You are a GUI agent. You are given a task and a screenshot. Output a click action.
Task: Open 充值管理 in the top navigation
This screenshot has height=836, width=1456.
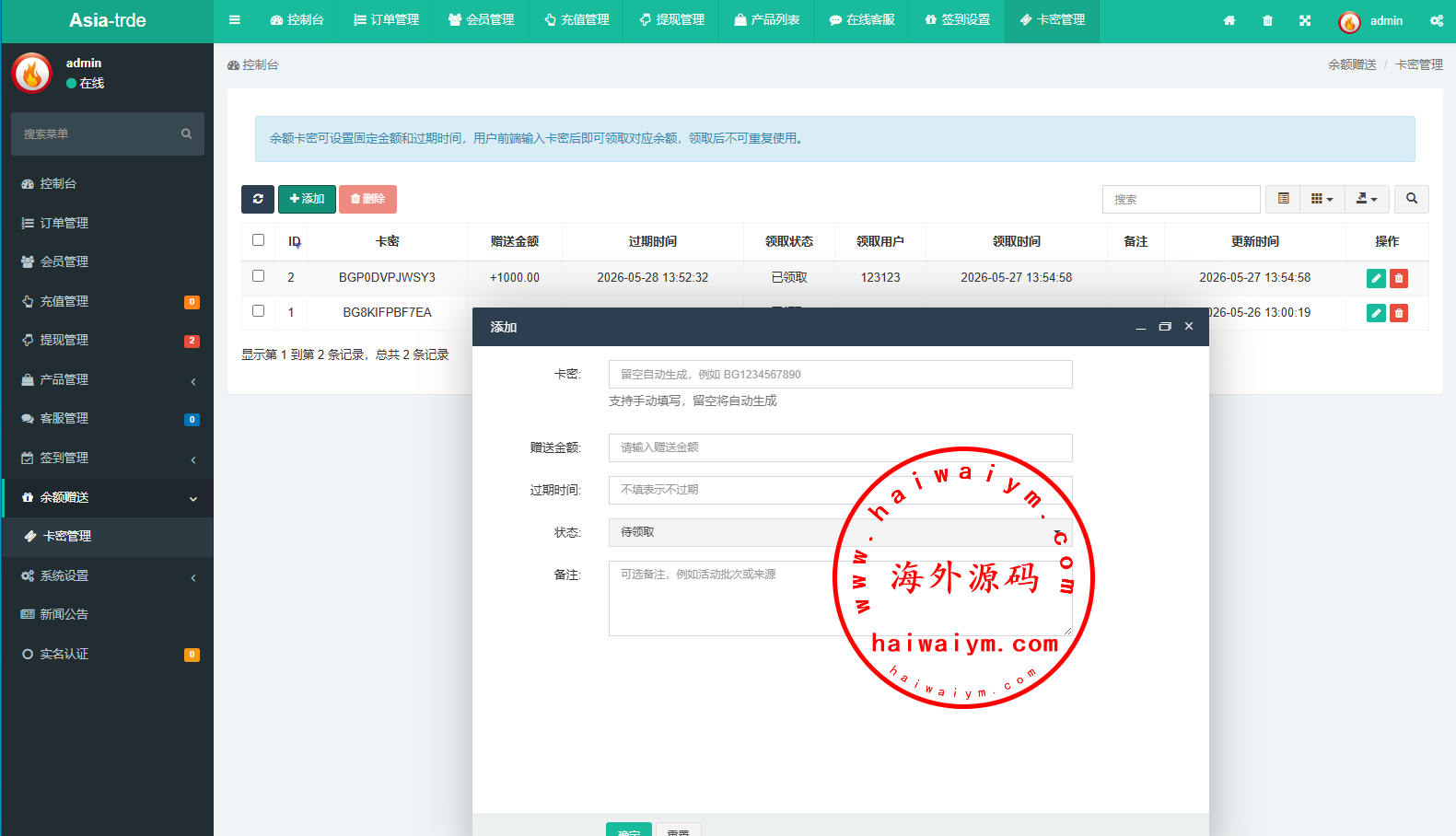[x=577, y=20]
